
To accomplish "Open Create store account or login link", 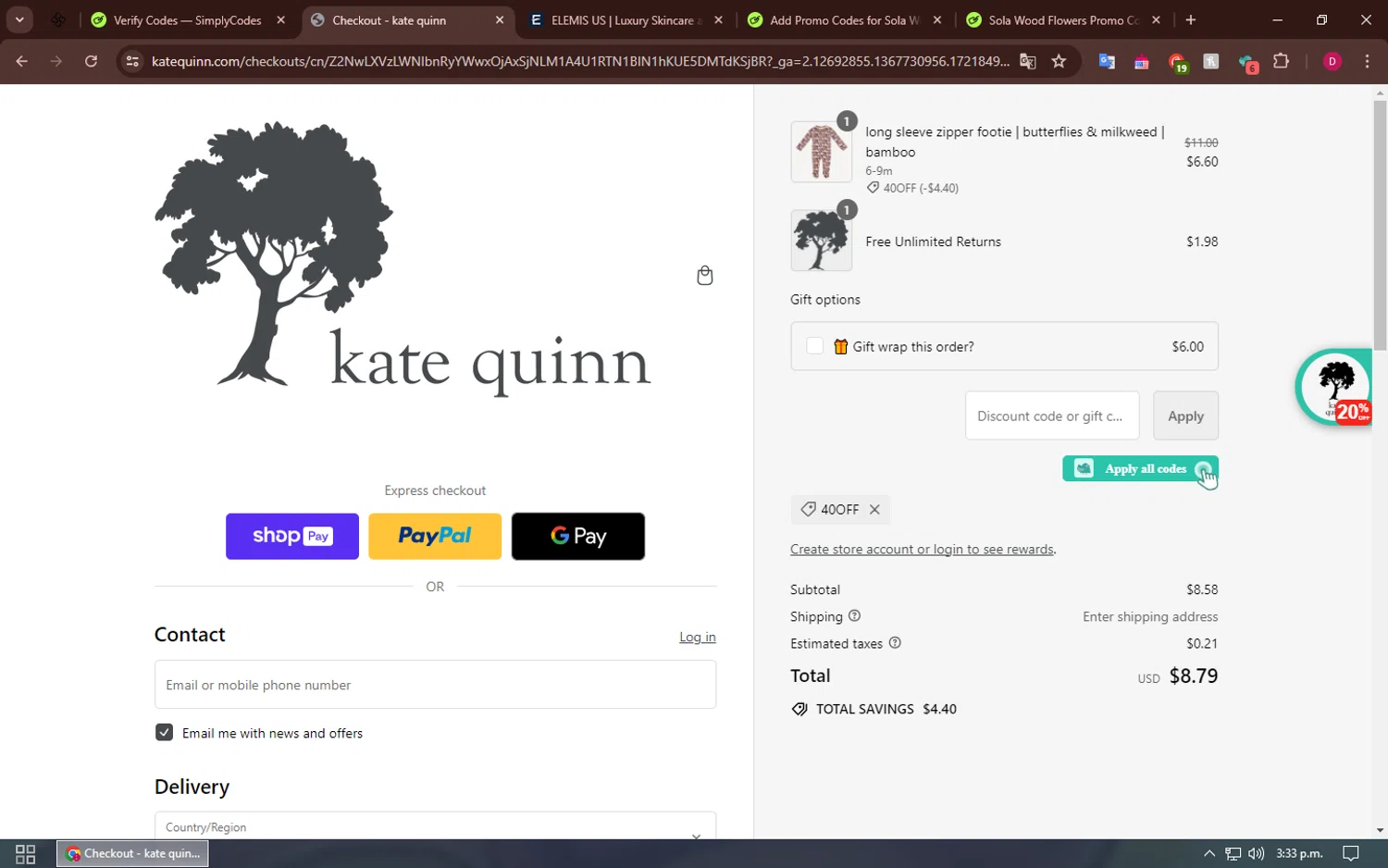I will coord(922,550).
